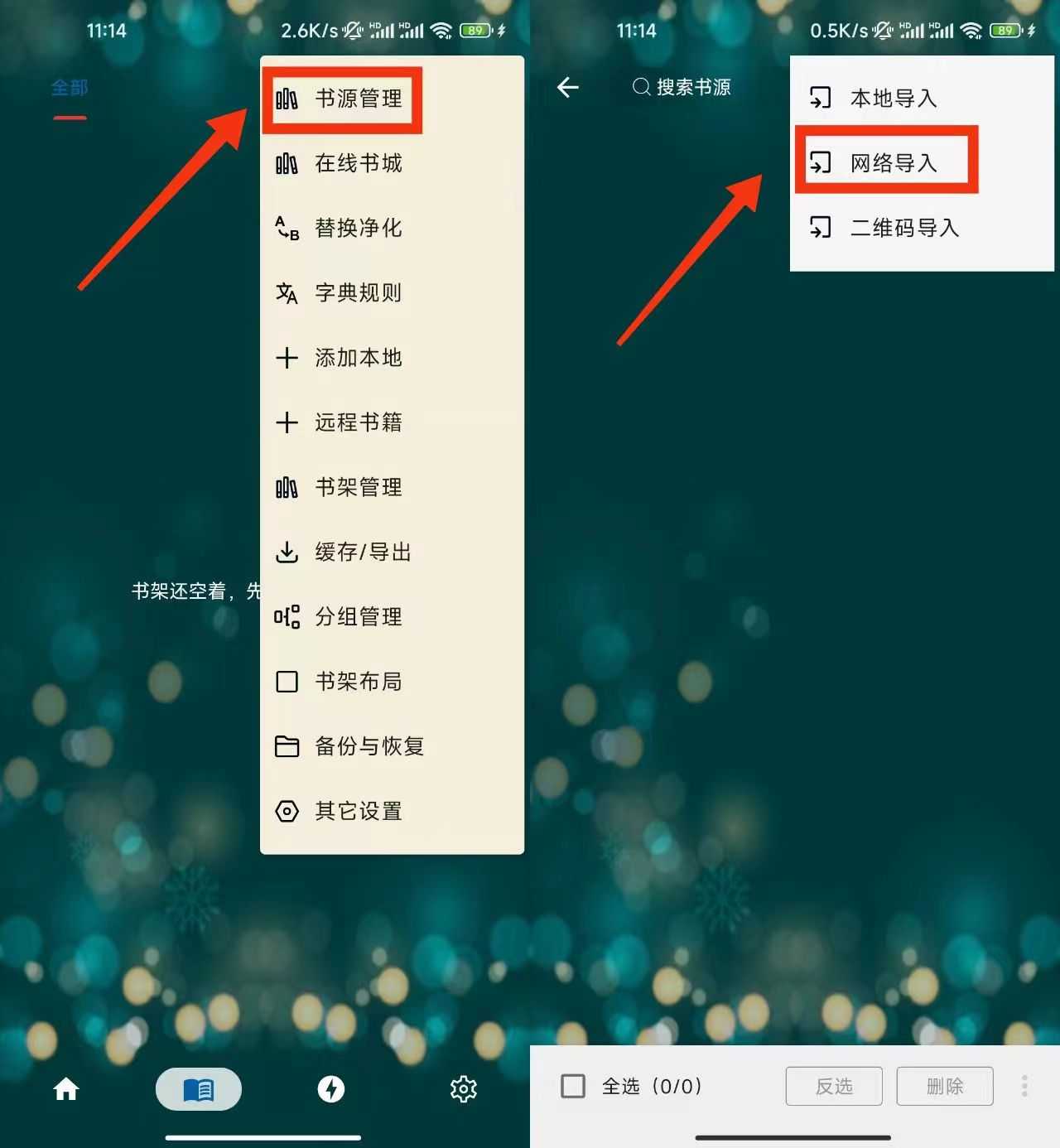The image size is (1060, 1148).
Task: Tap the home icon in bottom navigation
Action: tap(66, 1089)
